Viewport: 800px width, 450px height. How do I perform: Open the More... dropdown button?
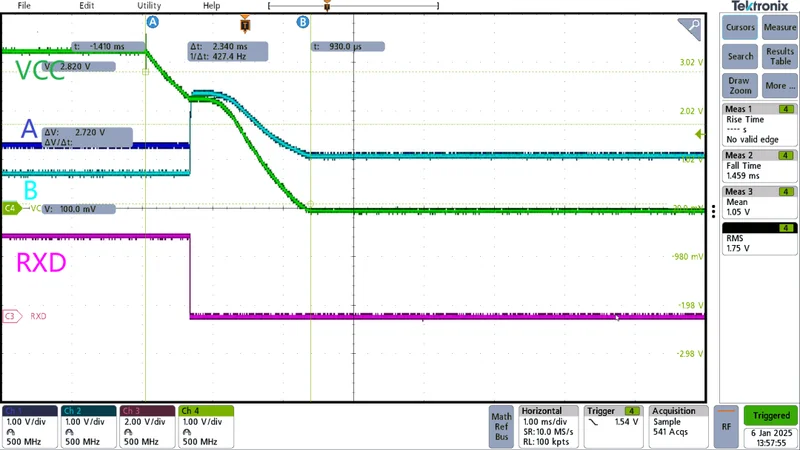click(780, 86)
